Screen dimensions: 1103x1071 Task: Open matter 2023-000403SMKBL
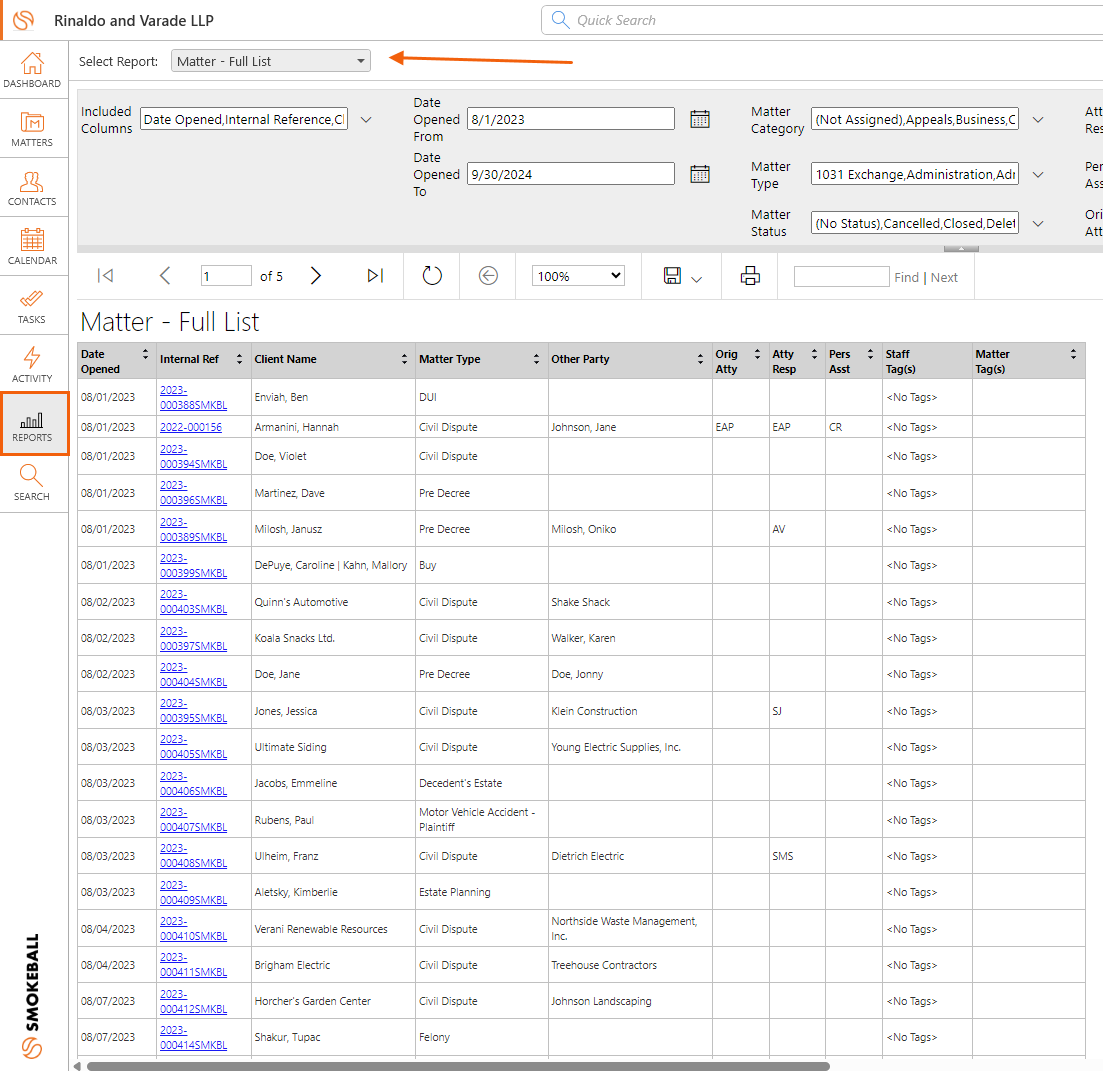coord(193,602)
